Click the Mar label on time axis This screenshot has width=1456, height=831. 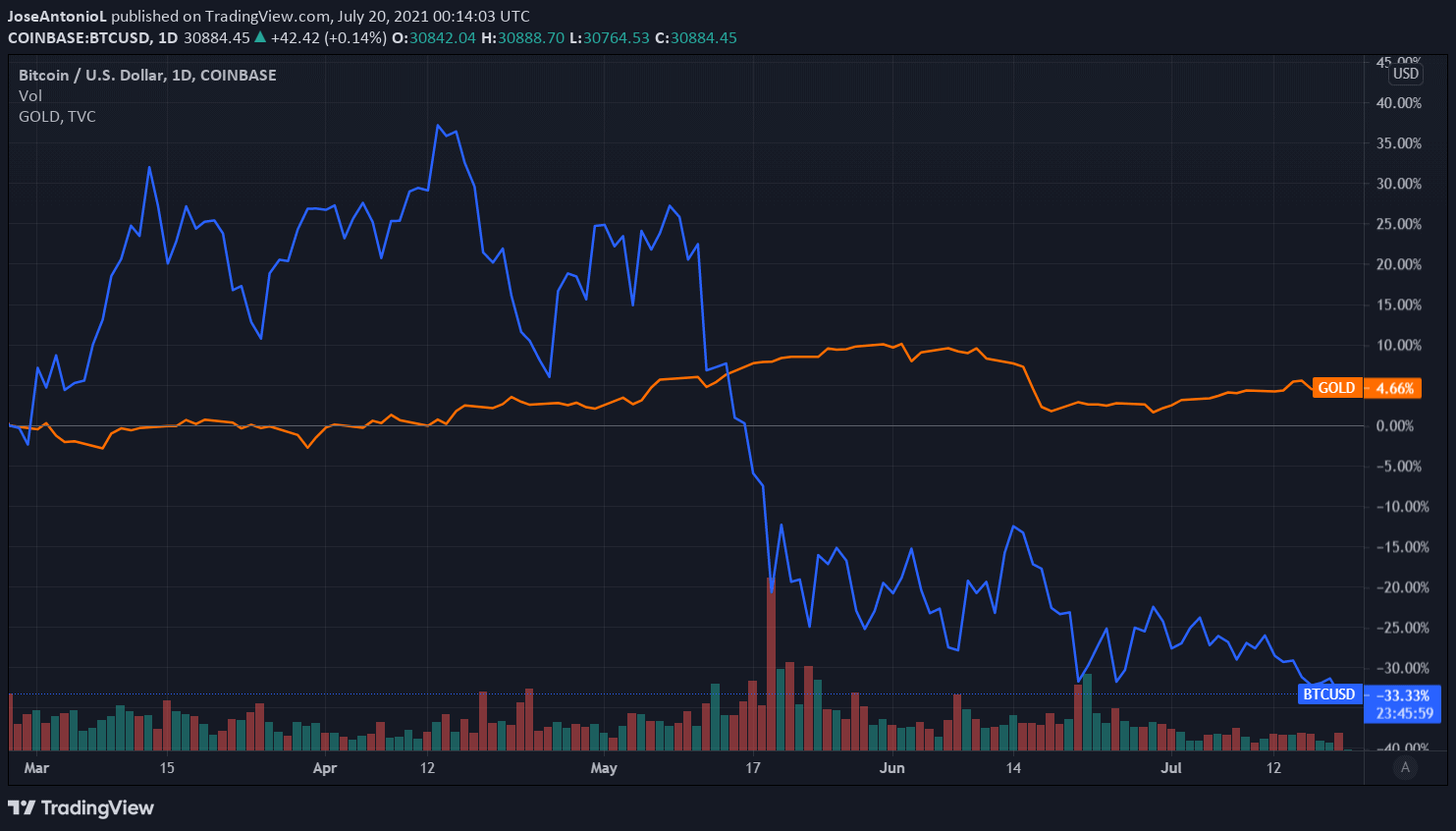[36, 768]
